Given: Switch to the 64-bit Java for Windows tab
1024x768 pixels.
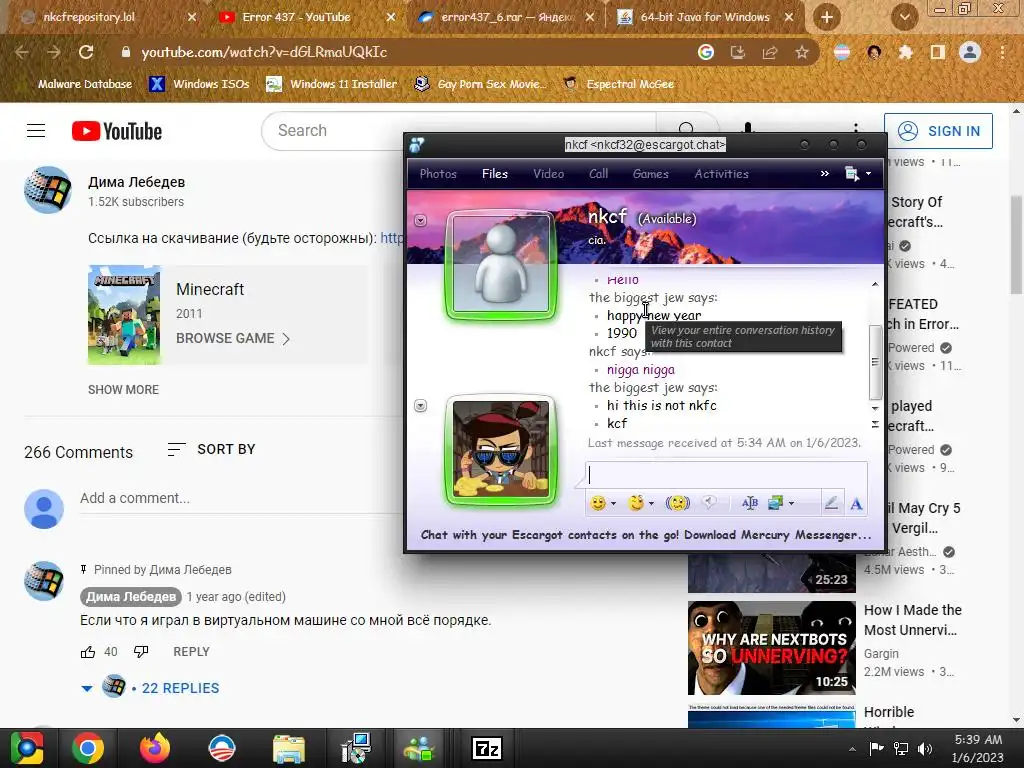Looking at the screenshot, I should click(x=705, y=17).
